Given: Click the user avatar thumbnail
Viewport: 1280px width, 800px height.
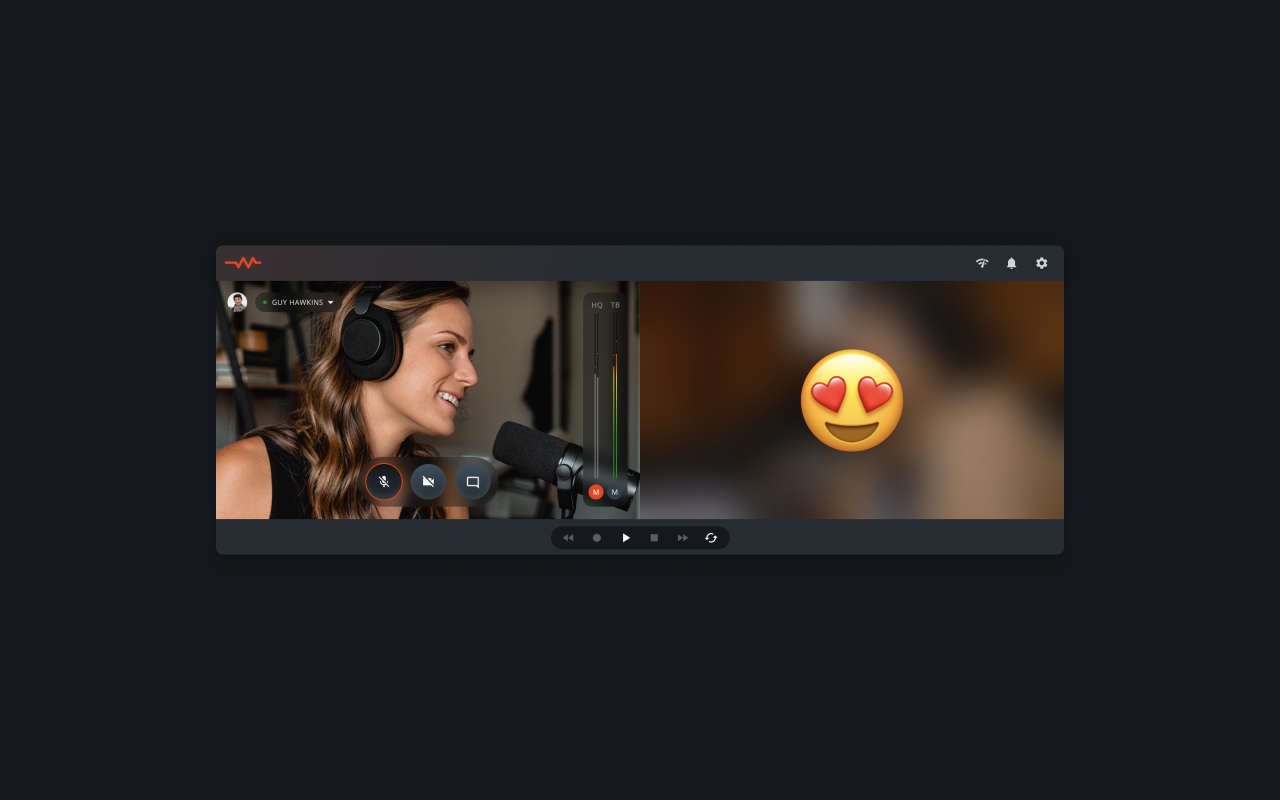Looking at the screenshot, I should coord(237,302).
